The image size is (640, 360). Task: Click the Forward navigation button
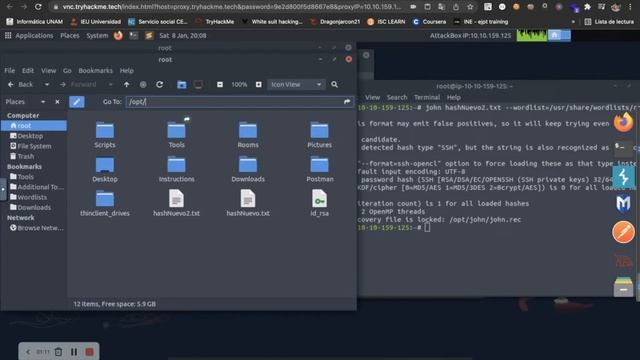[x=78, y=84]
